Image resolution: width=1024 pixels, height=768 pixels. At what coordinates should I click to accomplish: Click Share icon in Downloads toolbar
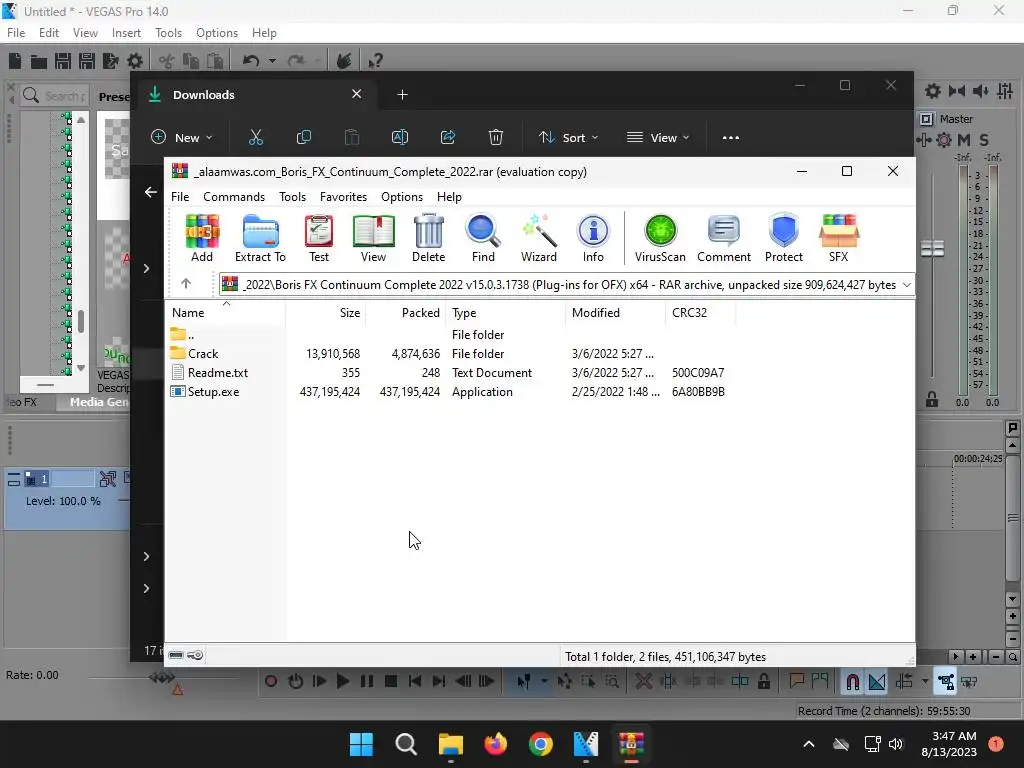coord(447,137)
